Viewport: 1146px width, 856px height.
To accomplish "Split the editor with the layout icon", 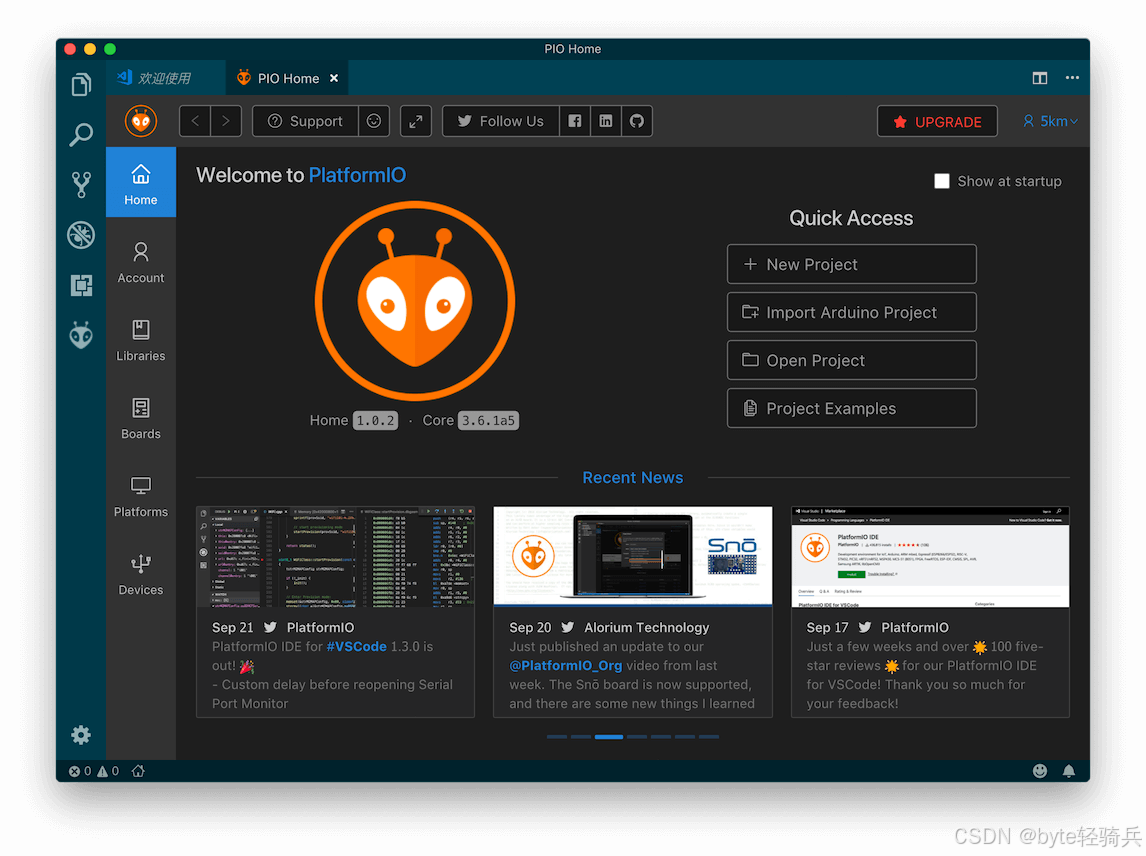I will (x=1039, y=78).
